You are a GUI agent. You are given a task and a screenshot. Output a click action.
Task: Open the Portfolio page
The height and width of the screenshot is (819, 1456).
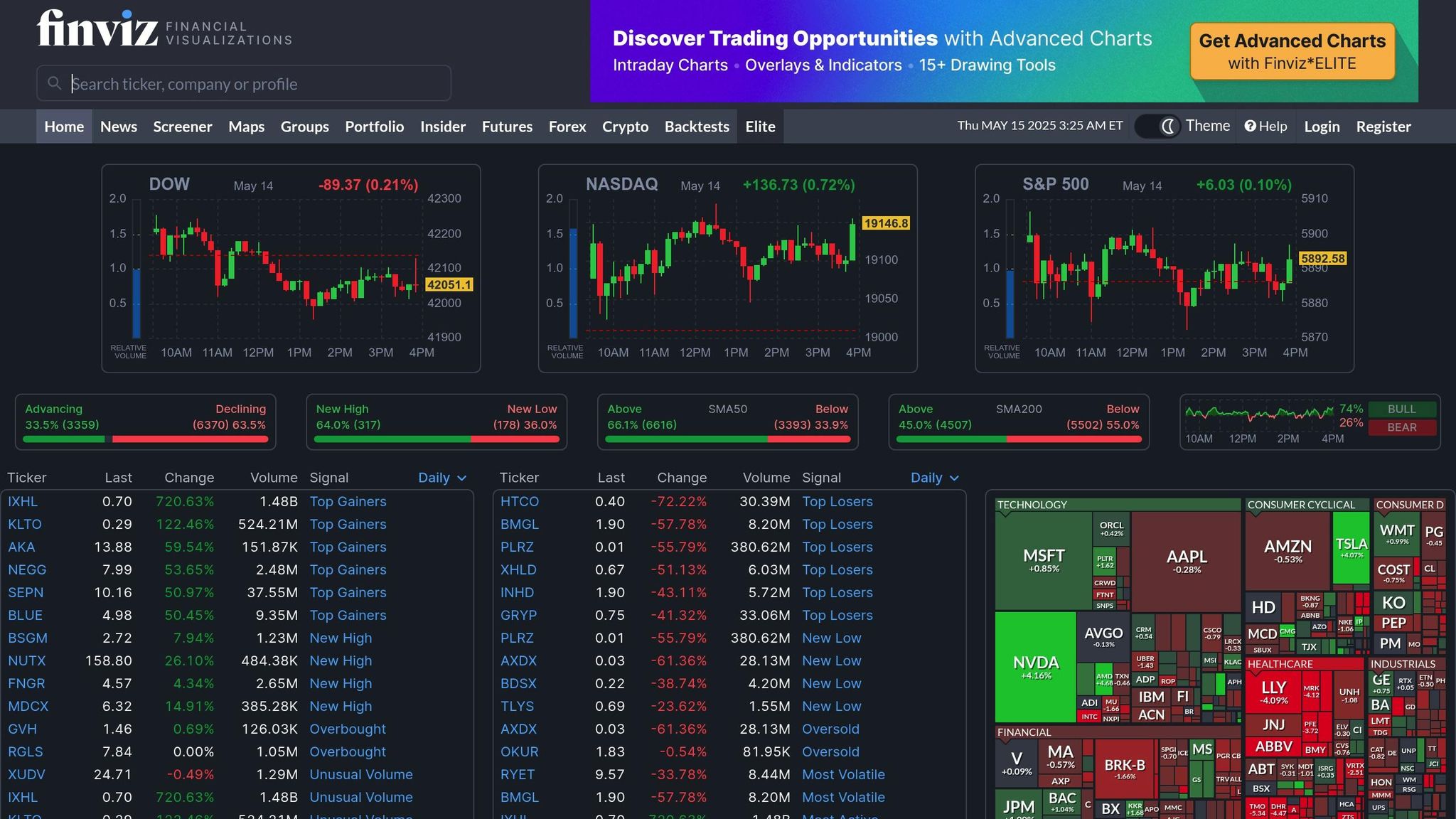point(375,127)
